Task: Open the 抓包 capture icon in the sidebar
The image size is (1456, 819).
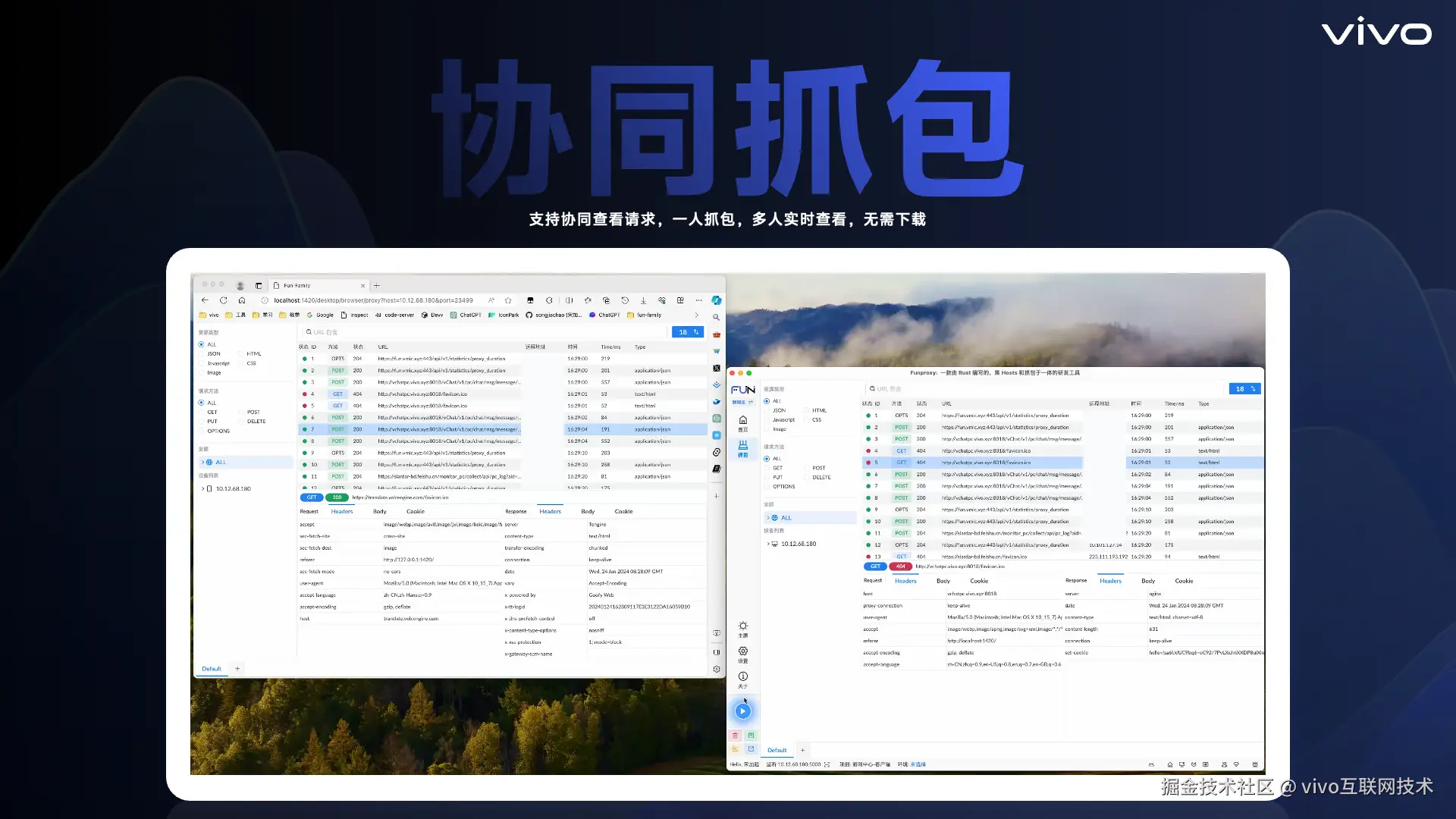Action: click(x=742, y=447)
